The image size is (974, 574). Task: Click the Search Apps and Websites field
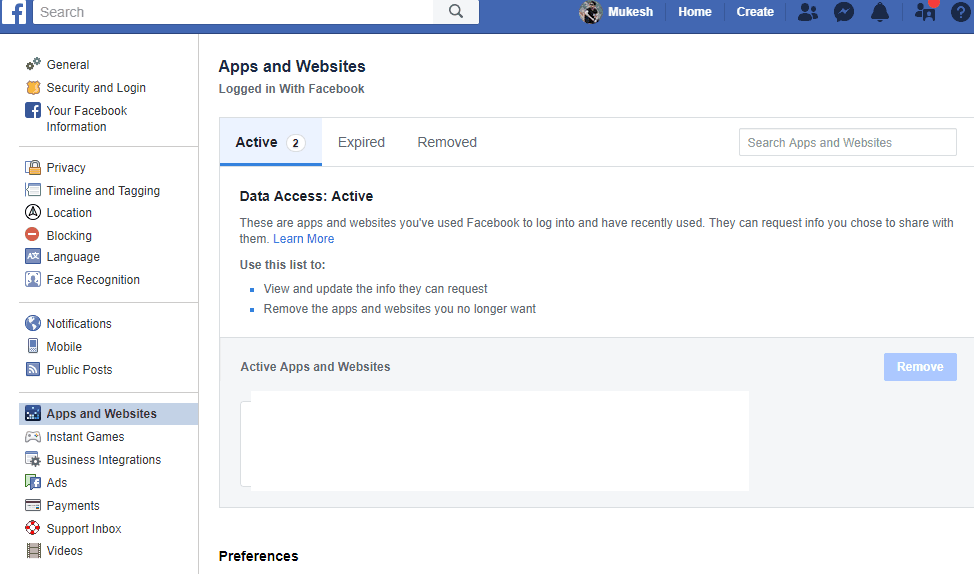pos(847,142)
